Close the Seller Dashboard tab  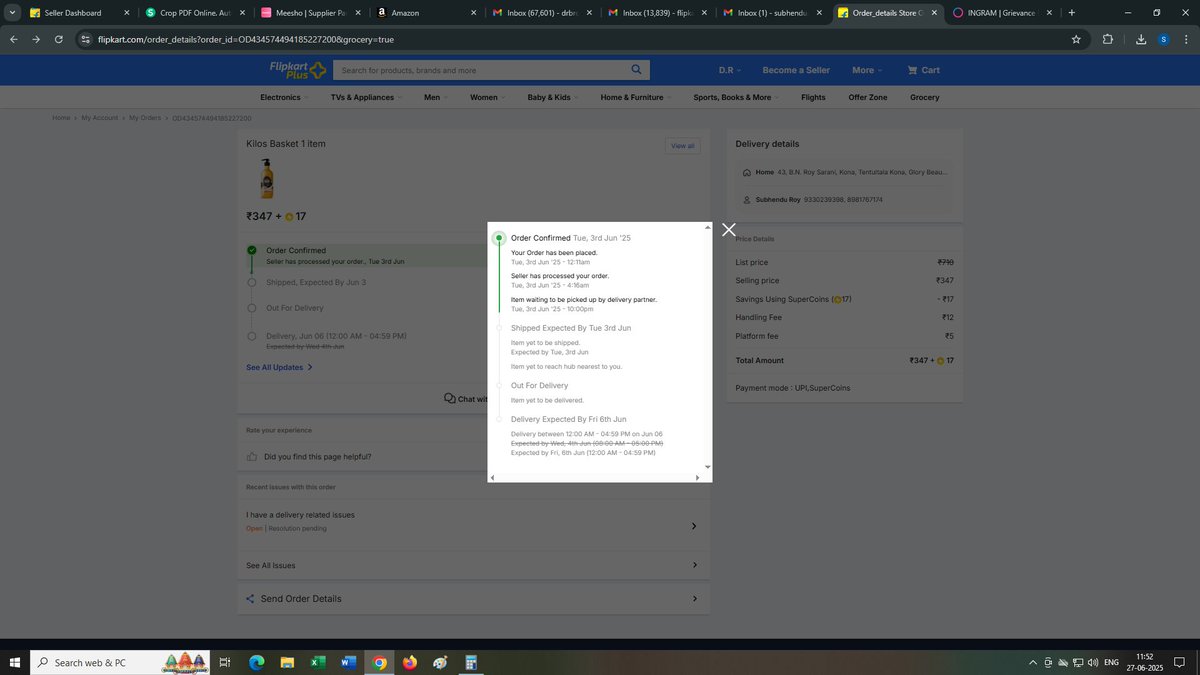pos(126,13)
